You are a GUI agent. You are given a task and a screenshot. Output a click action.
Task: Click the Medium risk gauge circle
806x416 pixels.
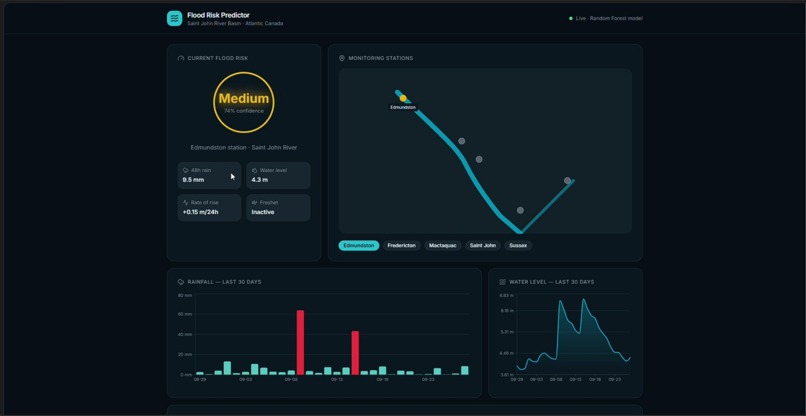(244, 102)
